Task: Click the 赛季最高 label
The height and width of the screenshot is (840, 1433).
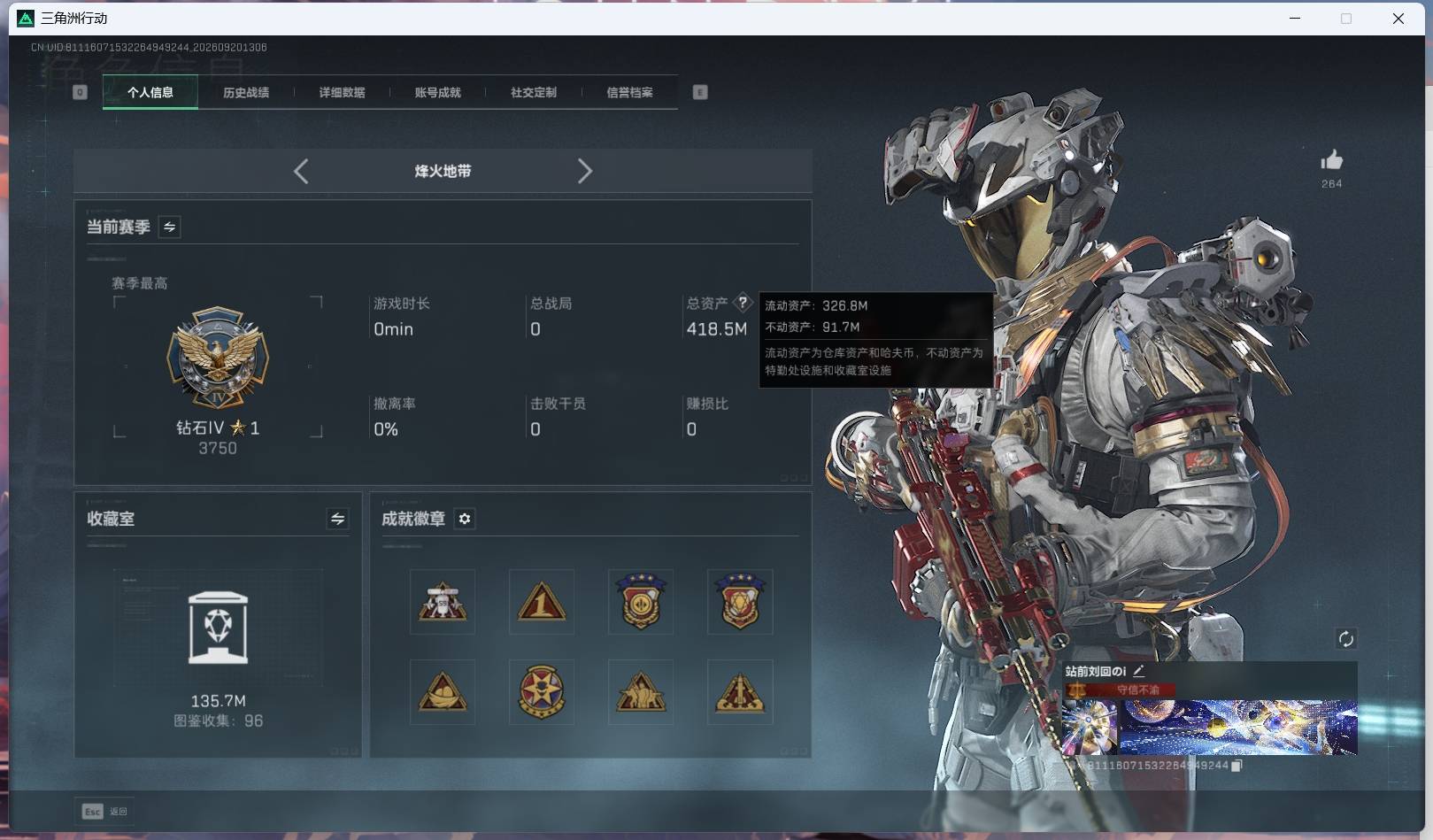Action: click(140, 283)
